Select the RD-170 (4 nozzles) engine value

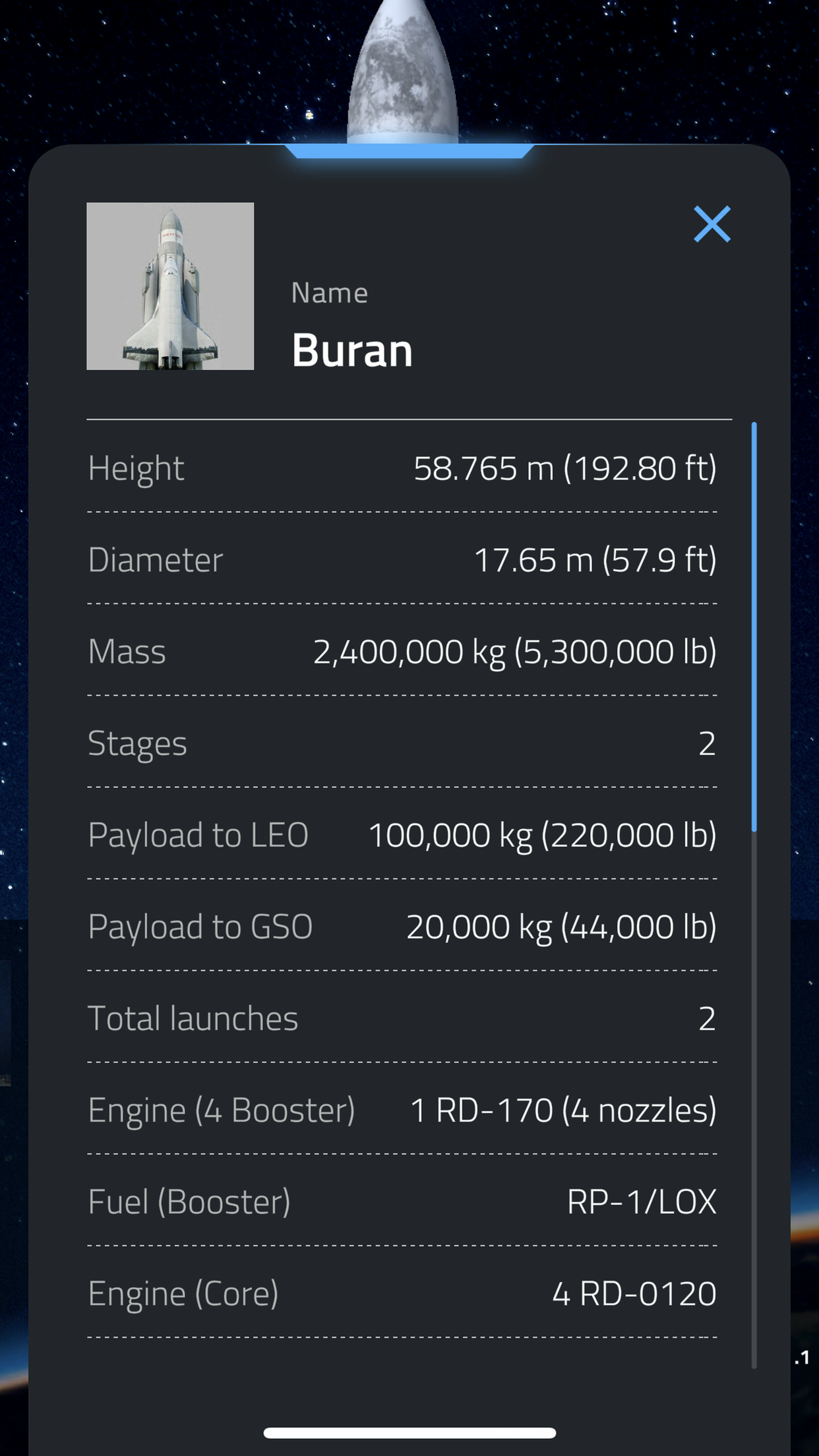[562, 1110]
